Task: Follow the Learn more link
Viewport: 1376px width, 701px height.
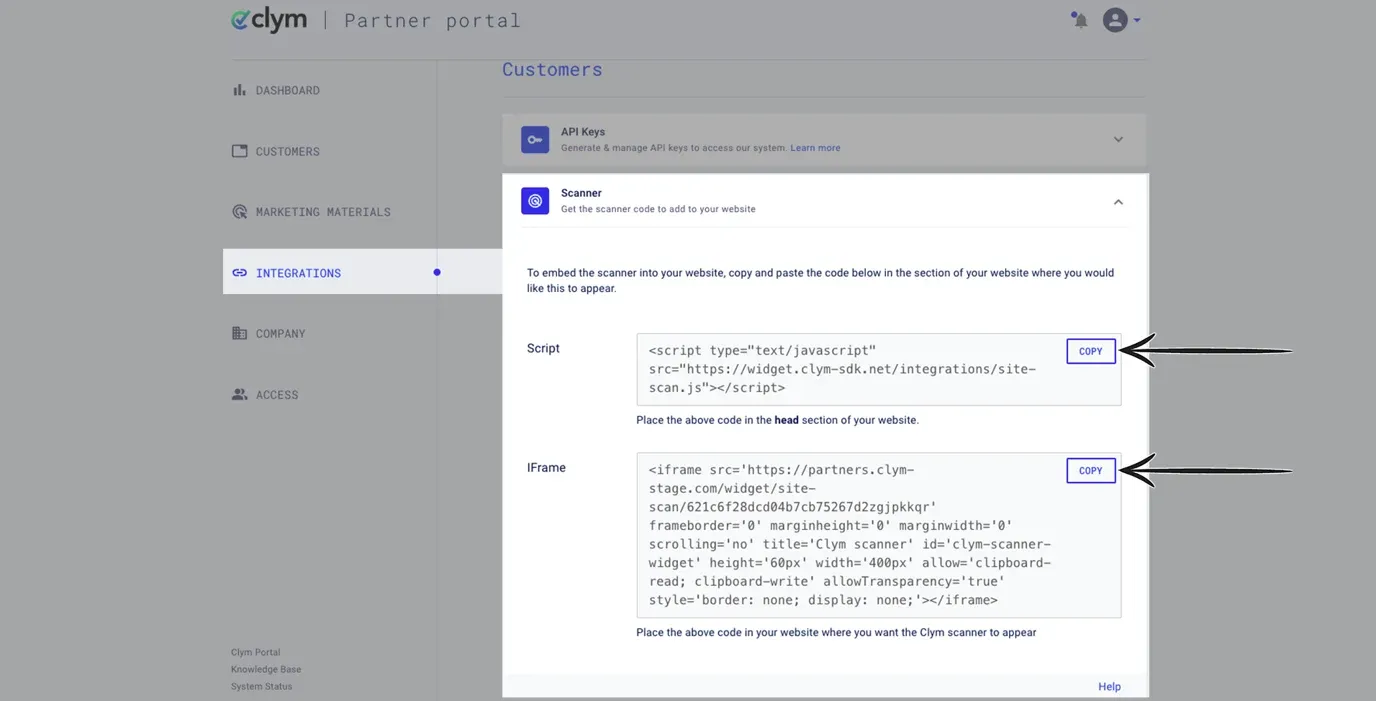Action: 815,148
